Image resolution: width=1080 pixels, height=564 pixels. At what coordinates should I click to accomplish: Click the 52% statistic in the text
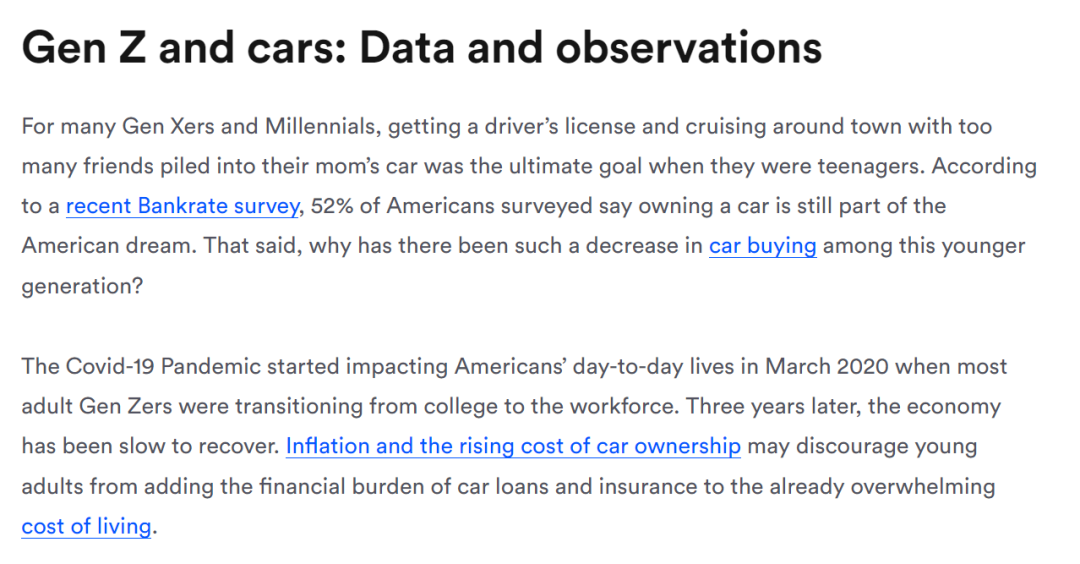point(332,206)
